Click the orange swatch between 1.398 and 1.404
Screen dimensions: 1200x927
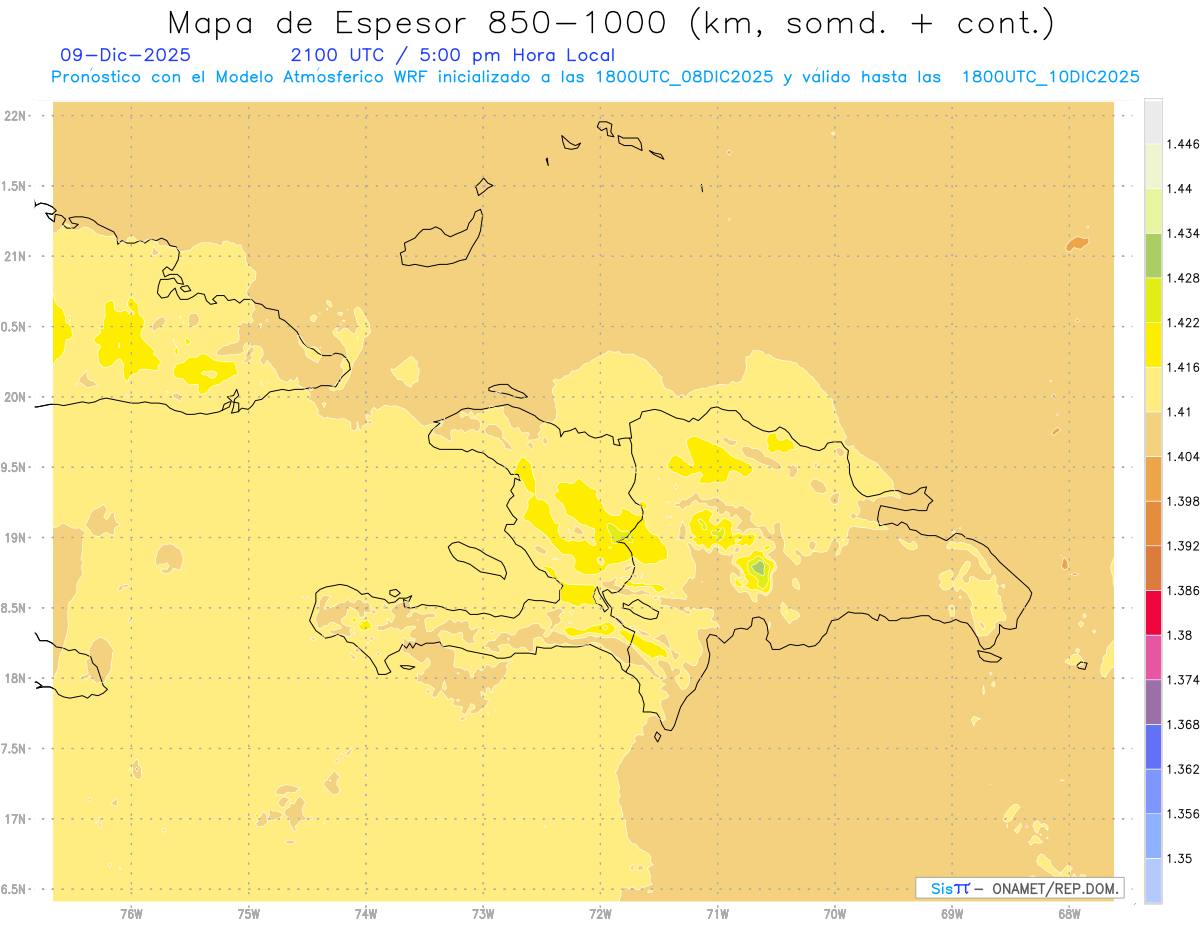[1153, 478]
